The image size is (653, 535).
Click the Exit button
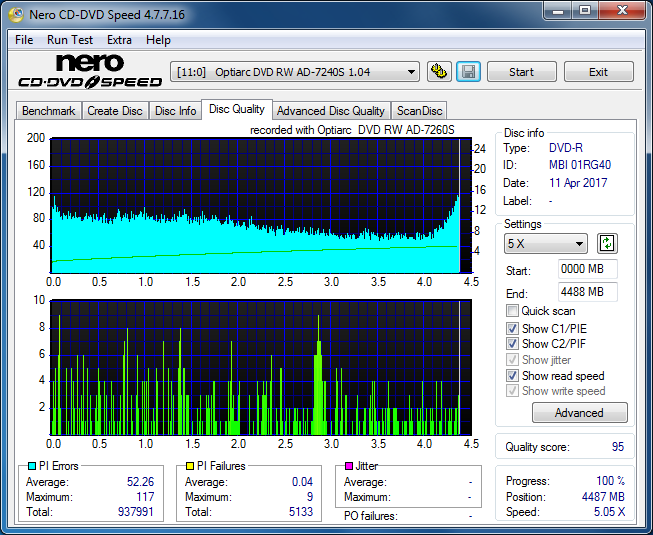[x=598, y=72]
